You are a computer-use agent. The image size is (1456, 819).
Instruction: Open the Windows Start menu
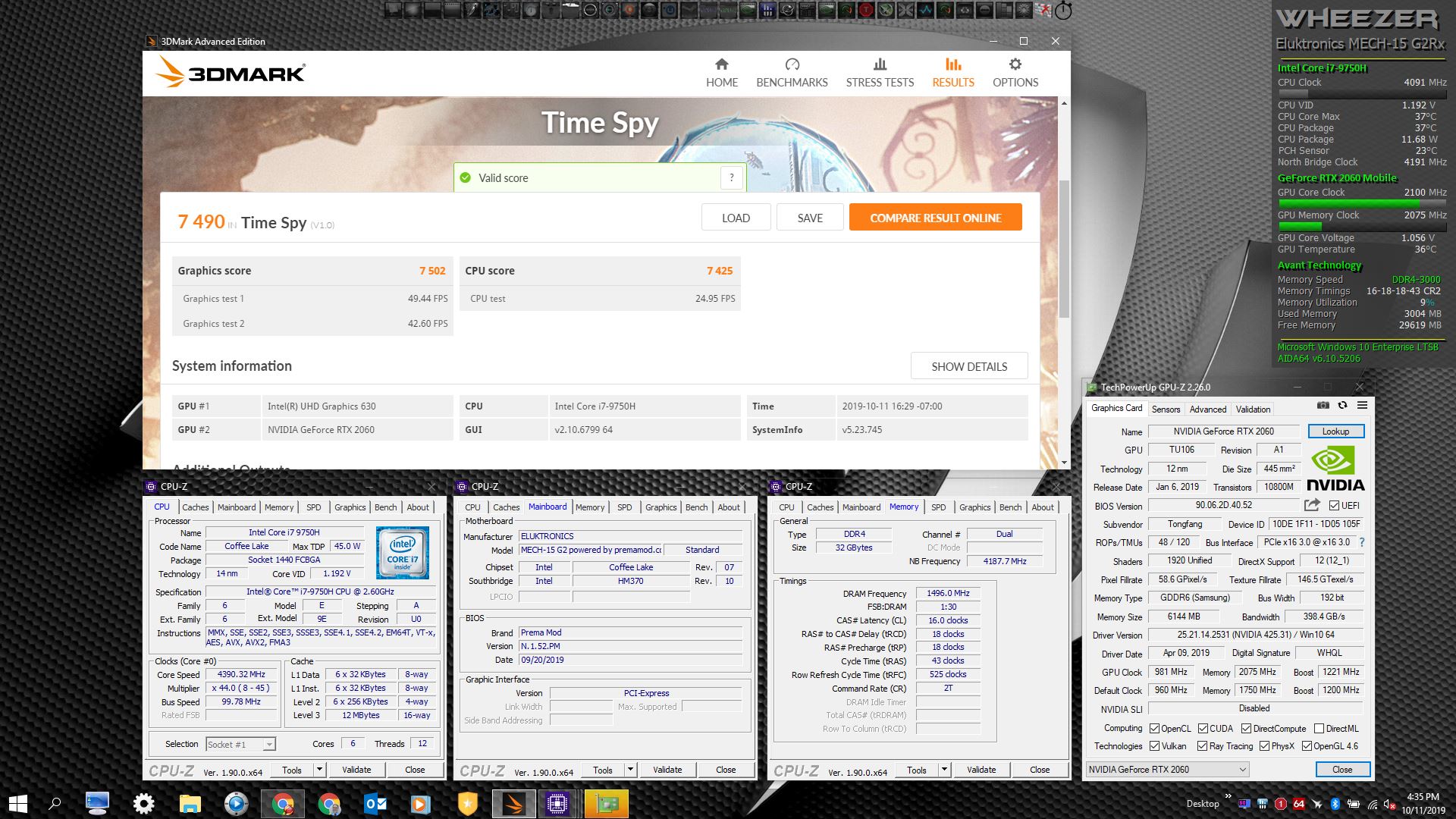tap(18, 804)
